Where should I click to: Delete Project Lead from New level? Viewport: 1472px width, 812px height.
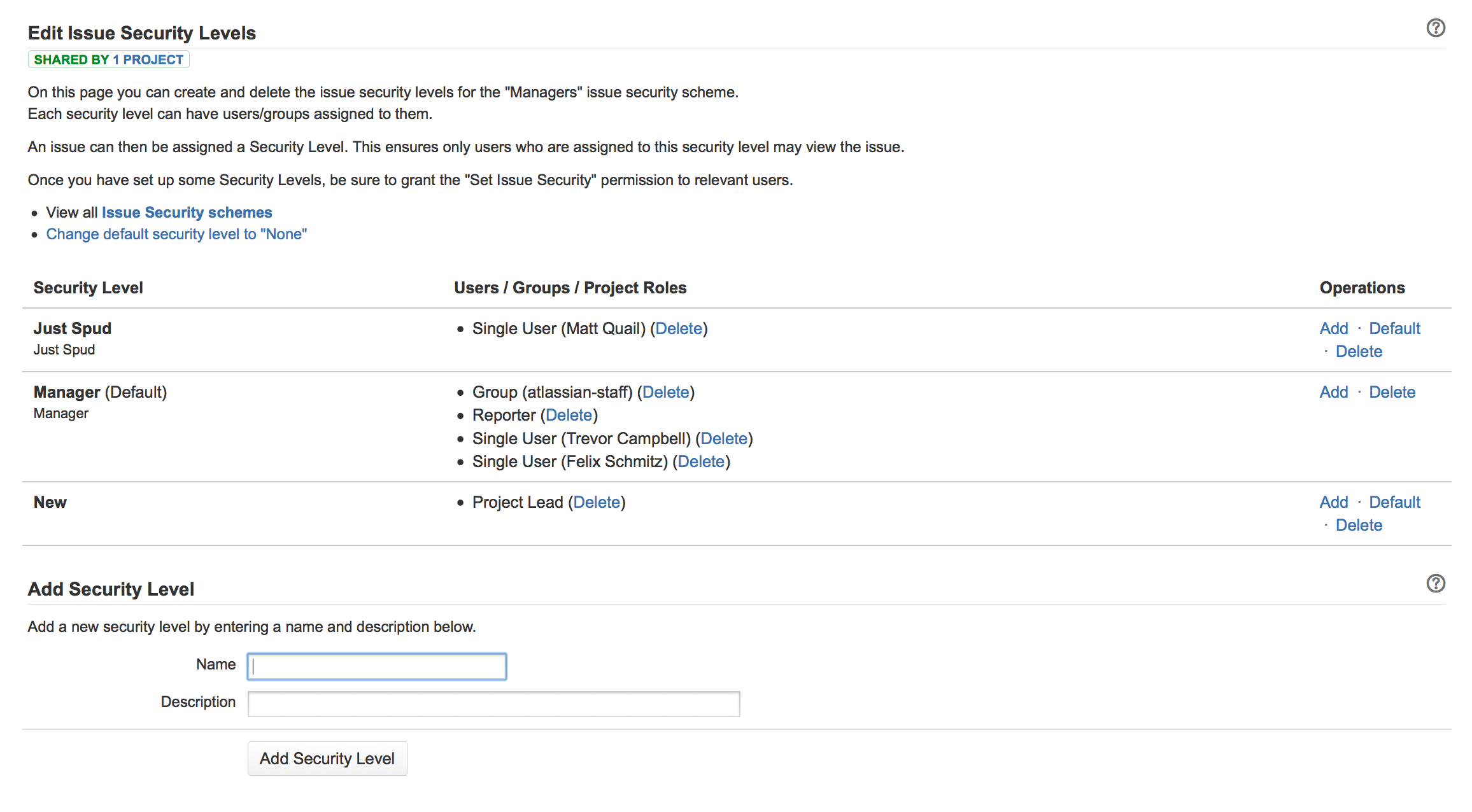pos(597,502)
